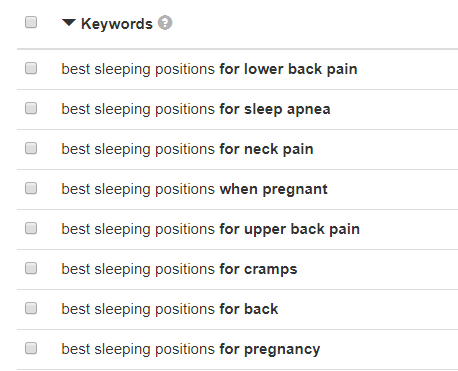Tick the checkbox for cramps keyword

tap(31, 268)
